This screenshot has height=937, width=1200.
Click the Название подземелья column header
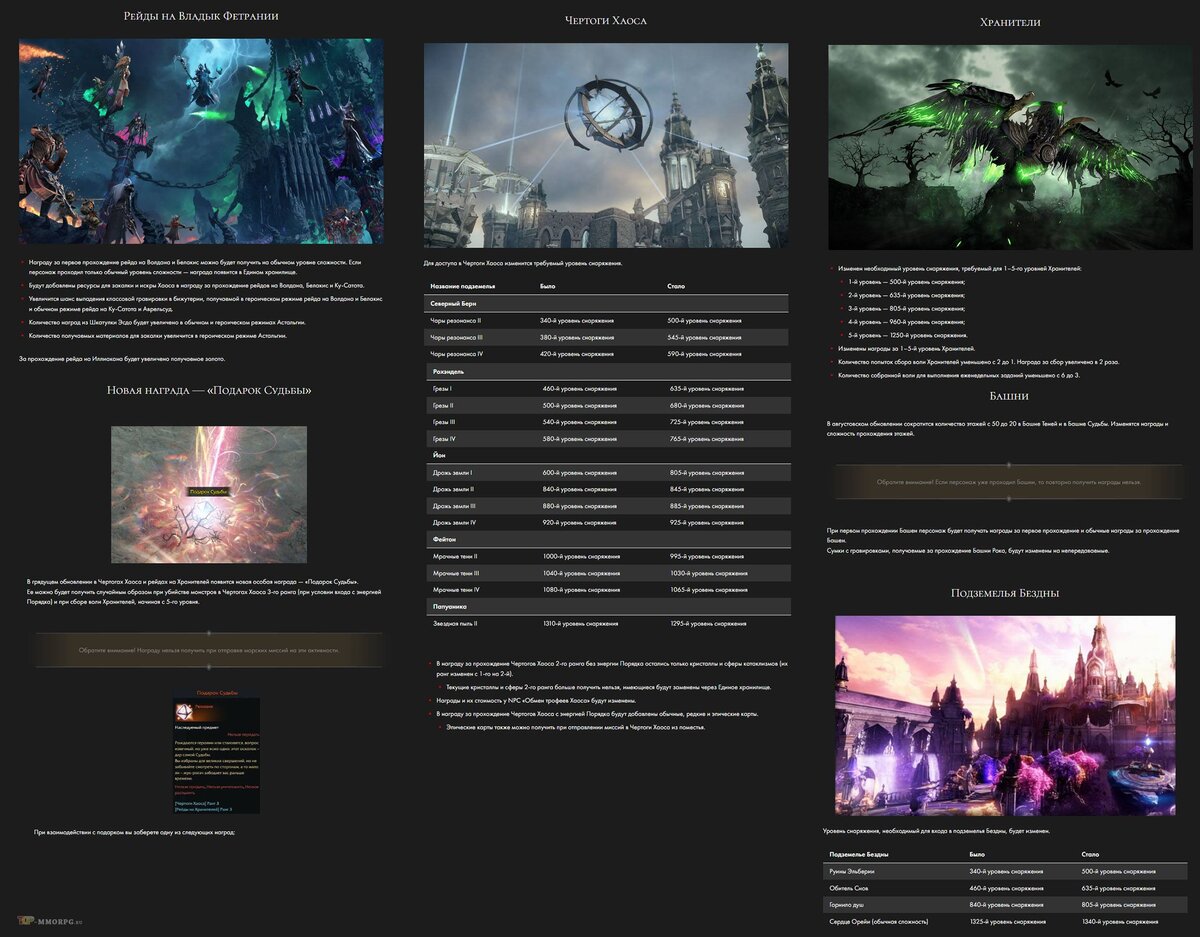pyautogui.click(x=462, y=286)
